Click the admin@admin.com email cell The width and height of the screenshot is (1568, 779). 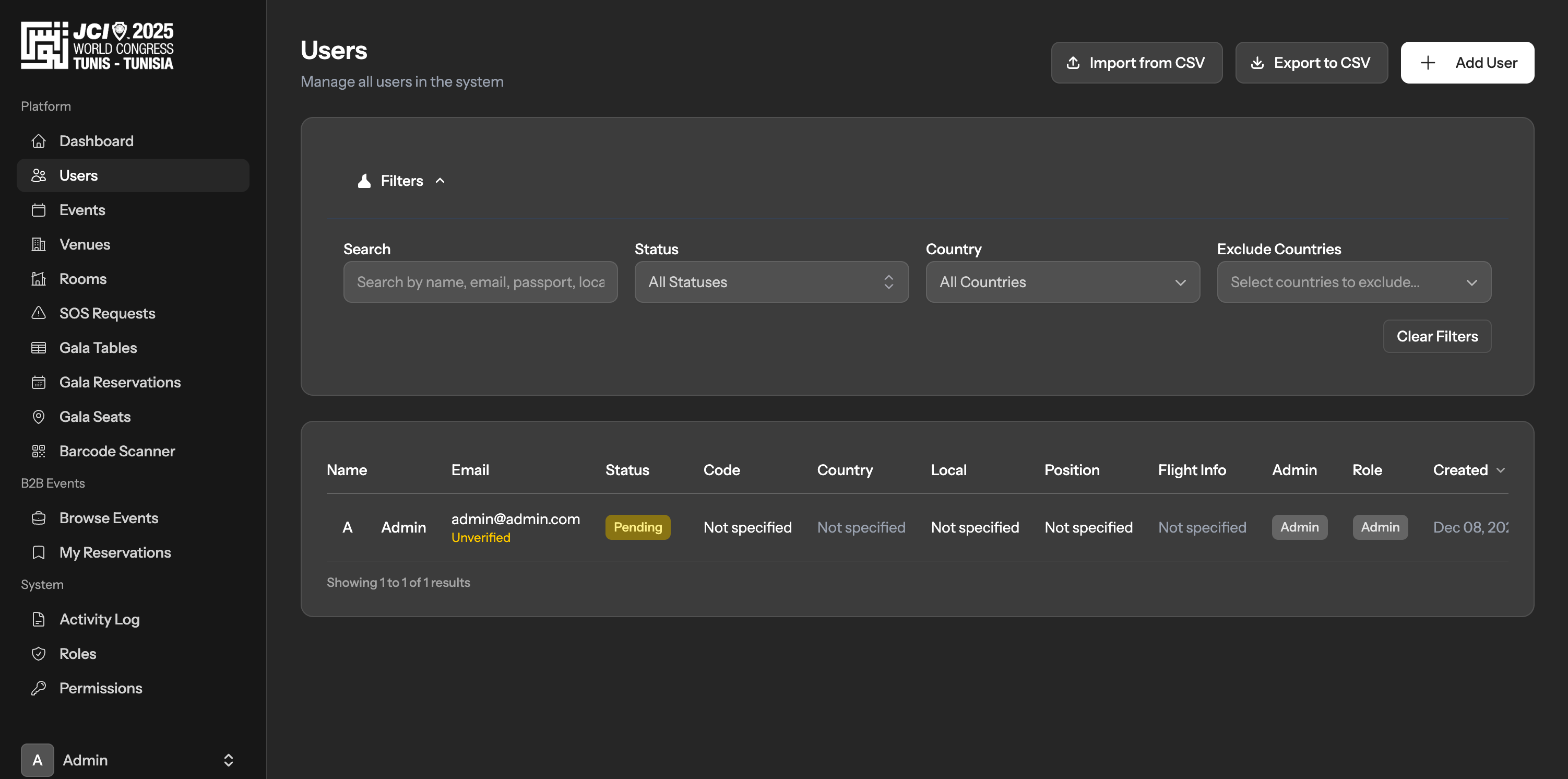516,519
